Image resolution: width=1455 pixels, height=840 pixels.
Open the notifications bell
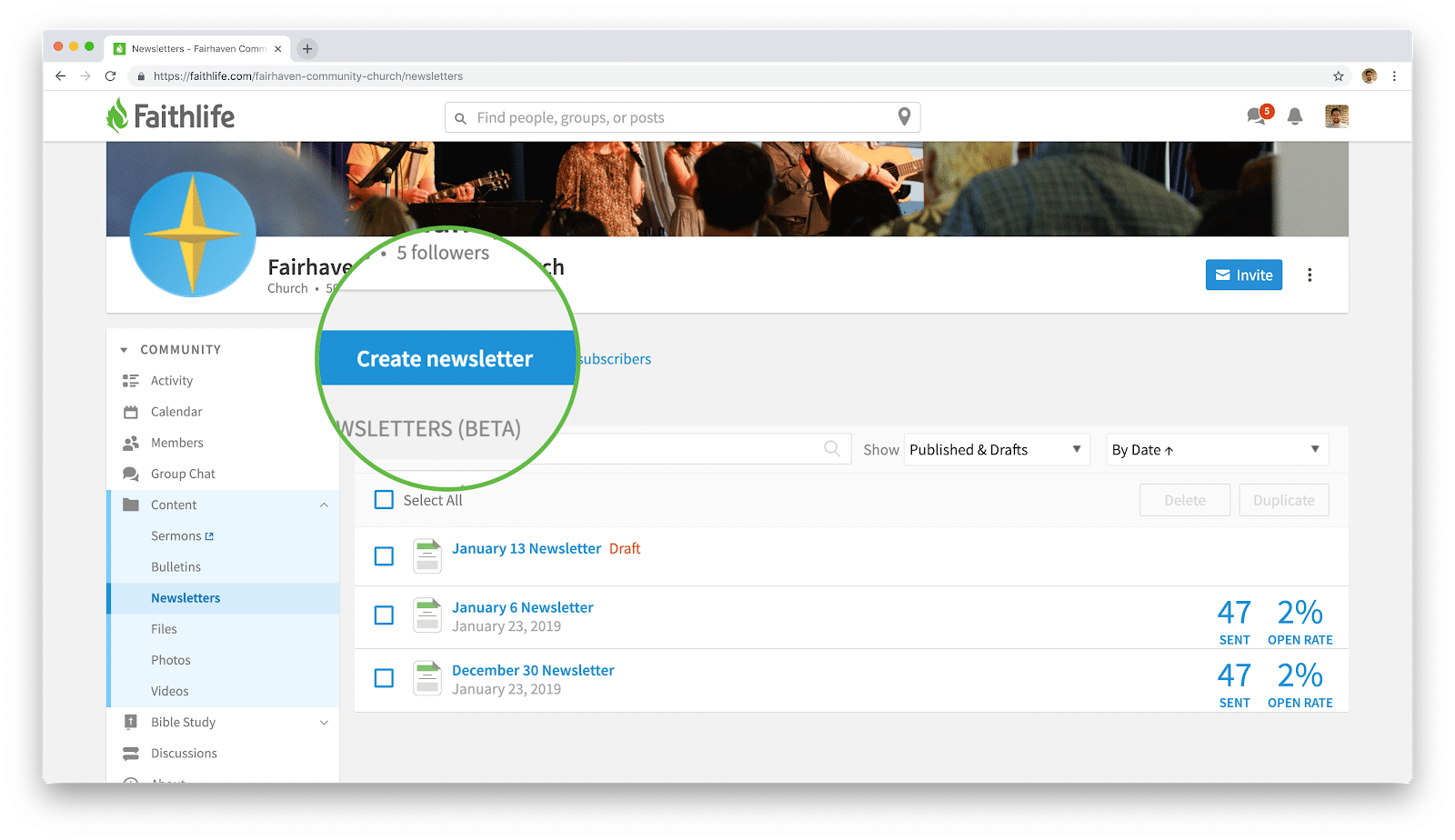pos(1295,116)
